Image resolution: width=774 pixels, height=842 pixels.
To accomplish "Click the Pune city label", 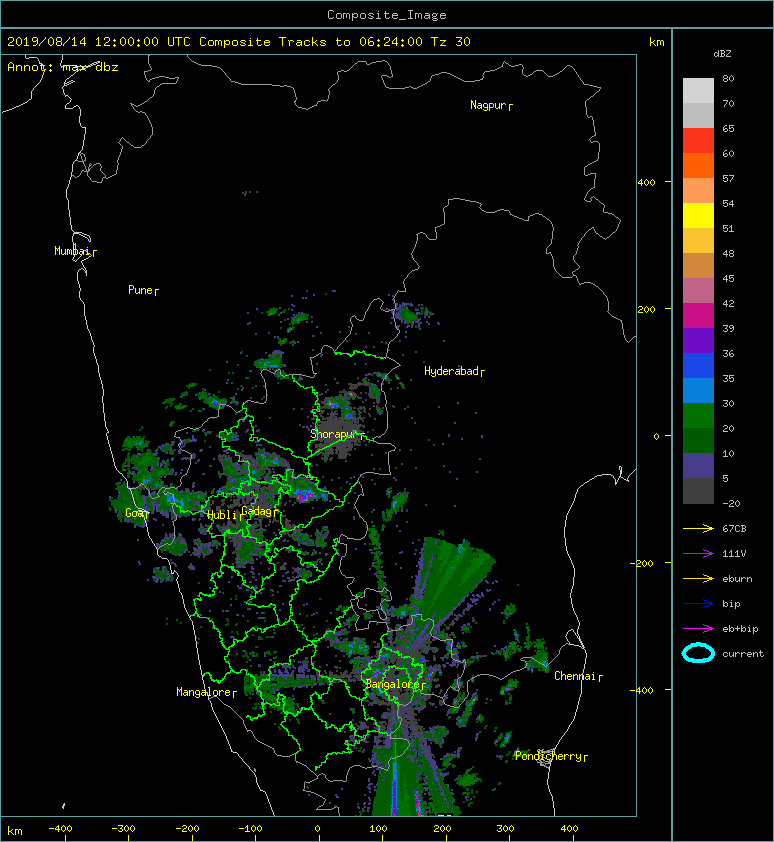I will pyautogui.click(x=143, y=290).
